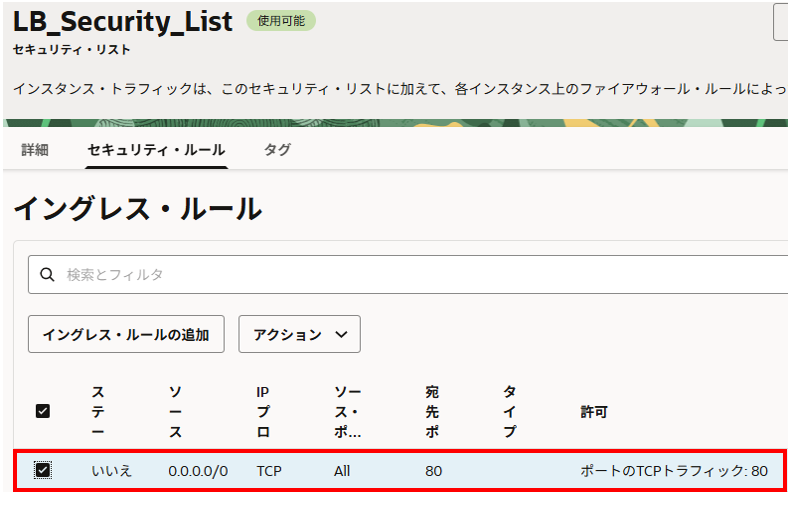Click the magnifier icon in the search box
Viewport: 791px width, 506px height.
point(47,274)
